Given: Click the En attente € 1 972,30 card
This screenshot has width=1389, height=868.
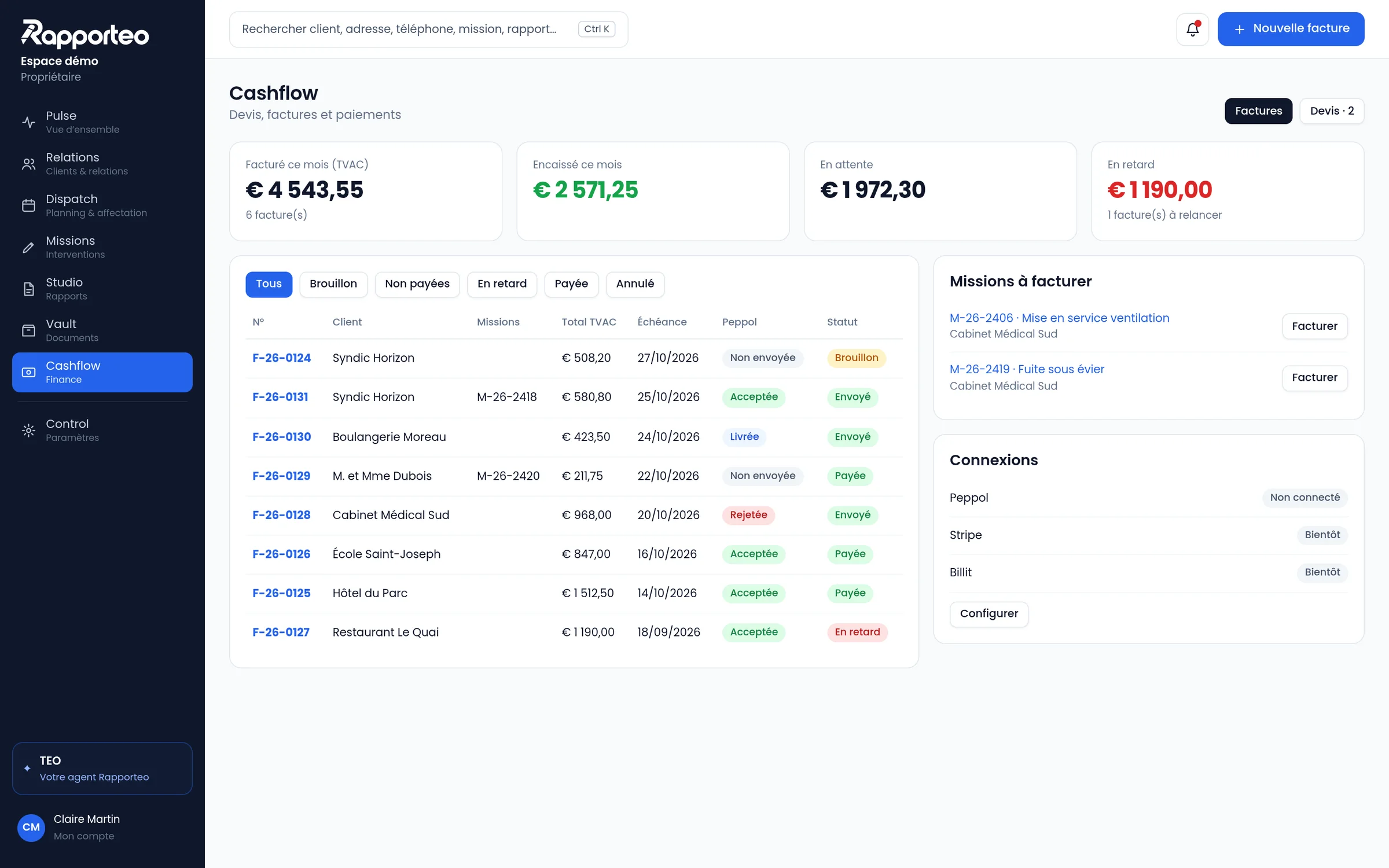Looking at the screenshot, I should (x=940, y=192).
